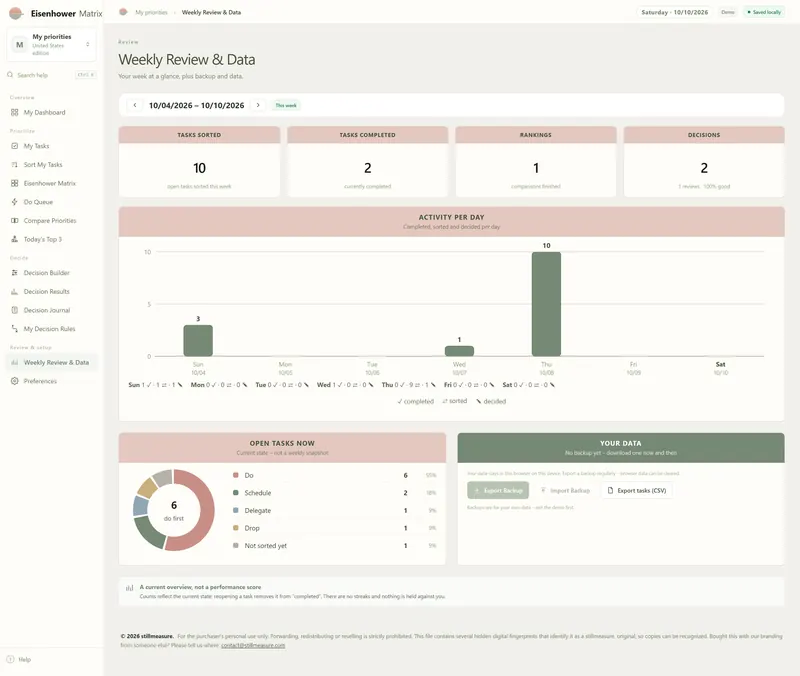This screenshot has height=676, width=800.
Task: Go to next week with right chevron
Action: (x=258, y=105)
